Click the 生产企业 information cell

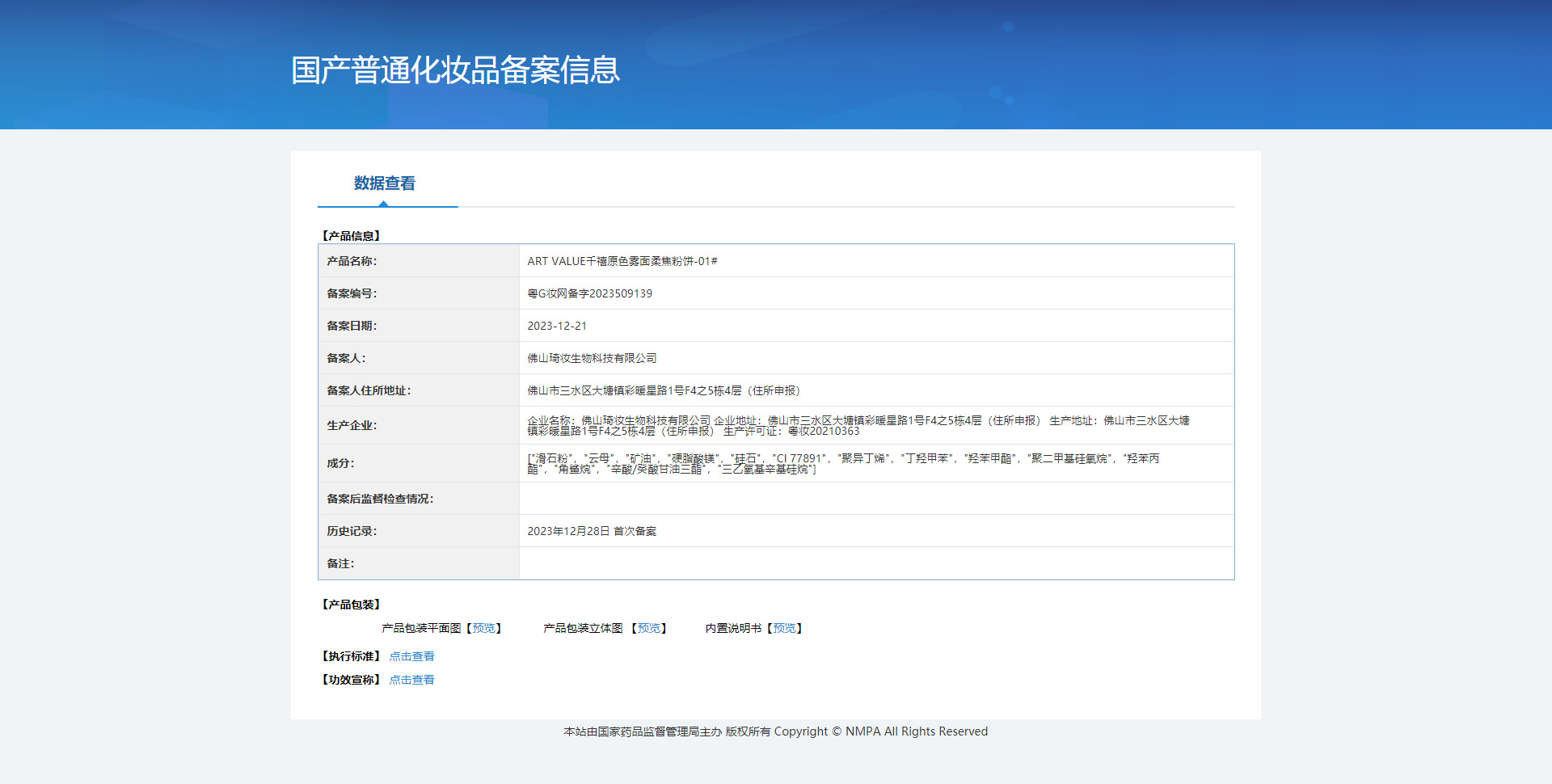tap(876, 425)
